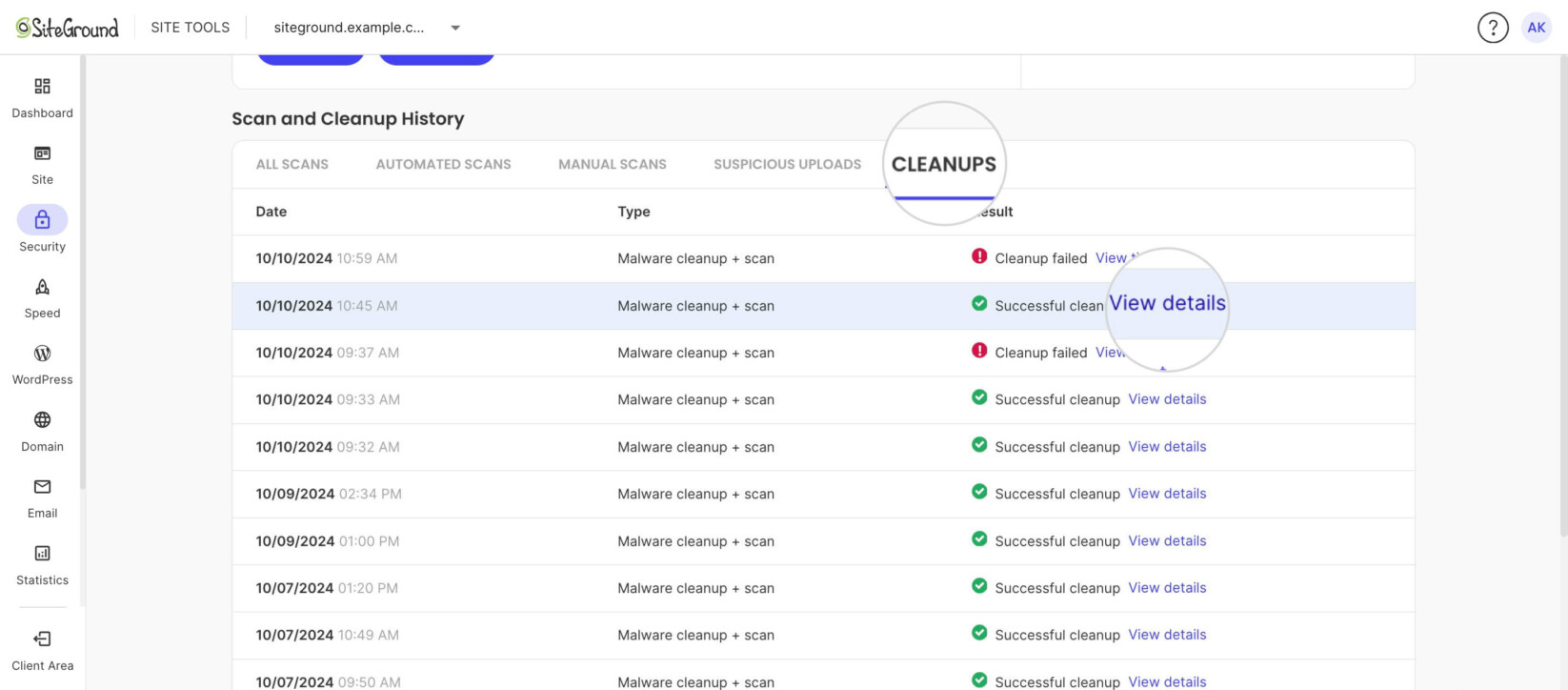Switch to the Suspicious Uploads tab
Viewport: 1568px width, 690px height.
pos(787,164)
